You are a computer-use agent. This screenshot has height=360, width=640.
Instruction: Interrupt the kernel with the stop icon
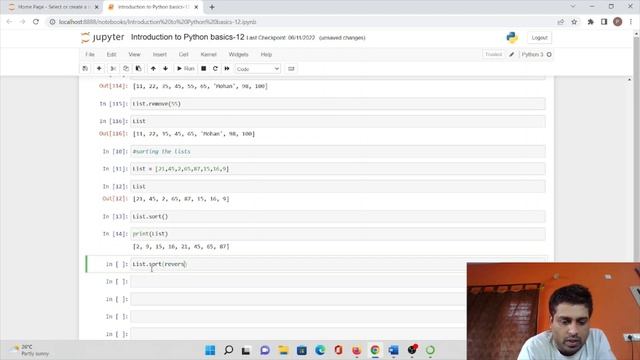(203, 69)
